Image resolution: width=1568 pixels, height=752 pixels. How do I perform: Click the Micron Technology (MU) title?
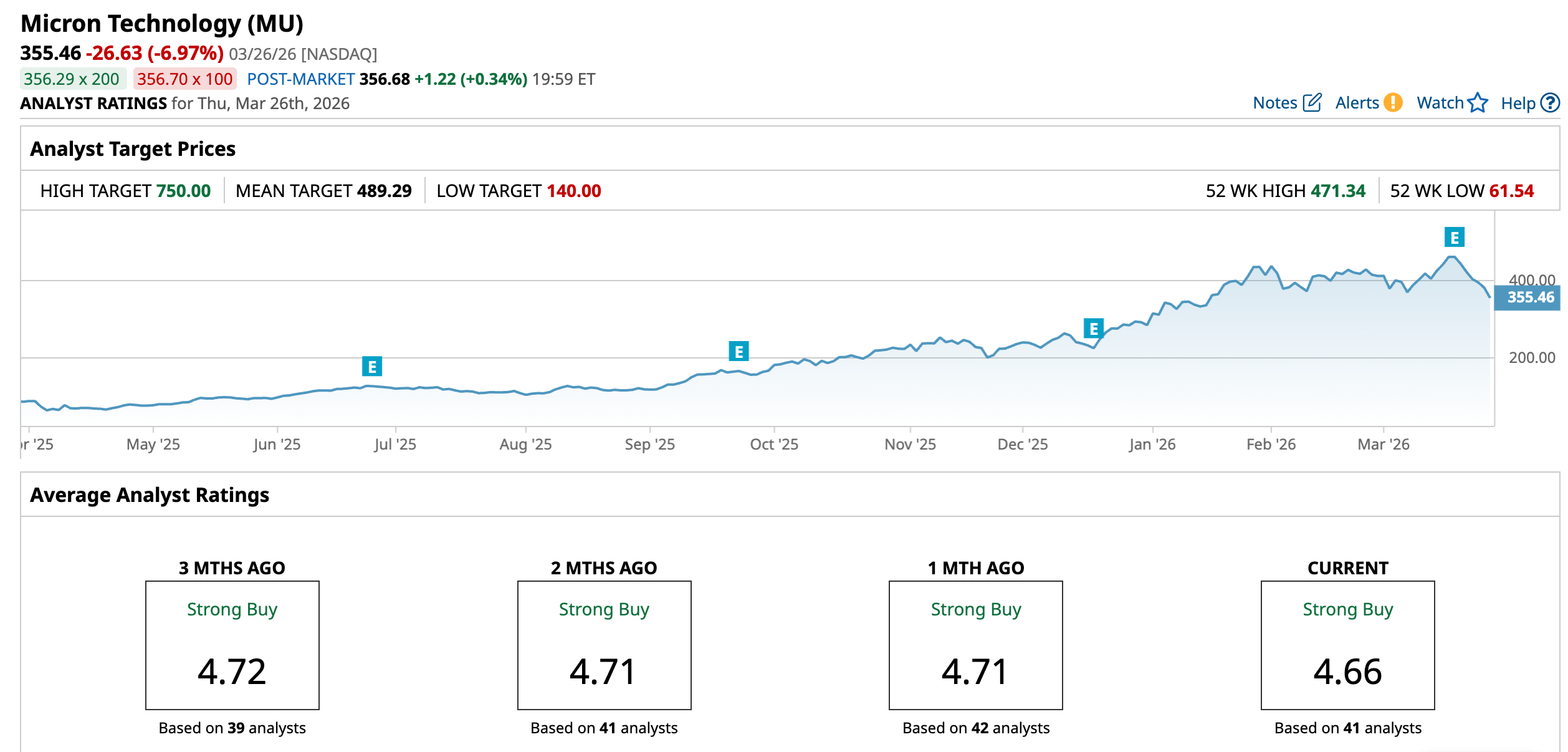pos(162,24)
